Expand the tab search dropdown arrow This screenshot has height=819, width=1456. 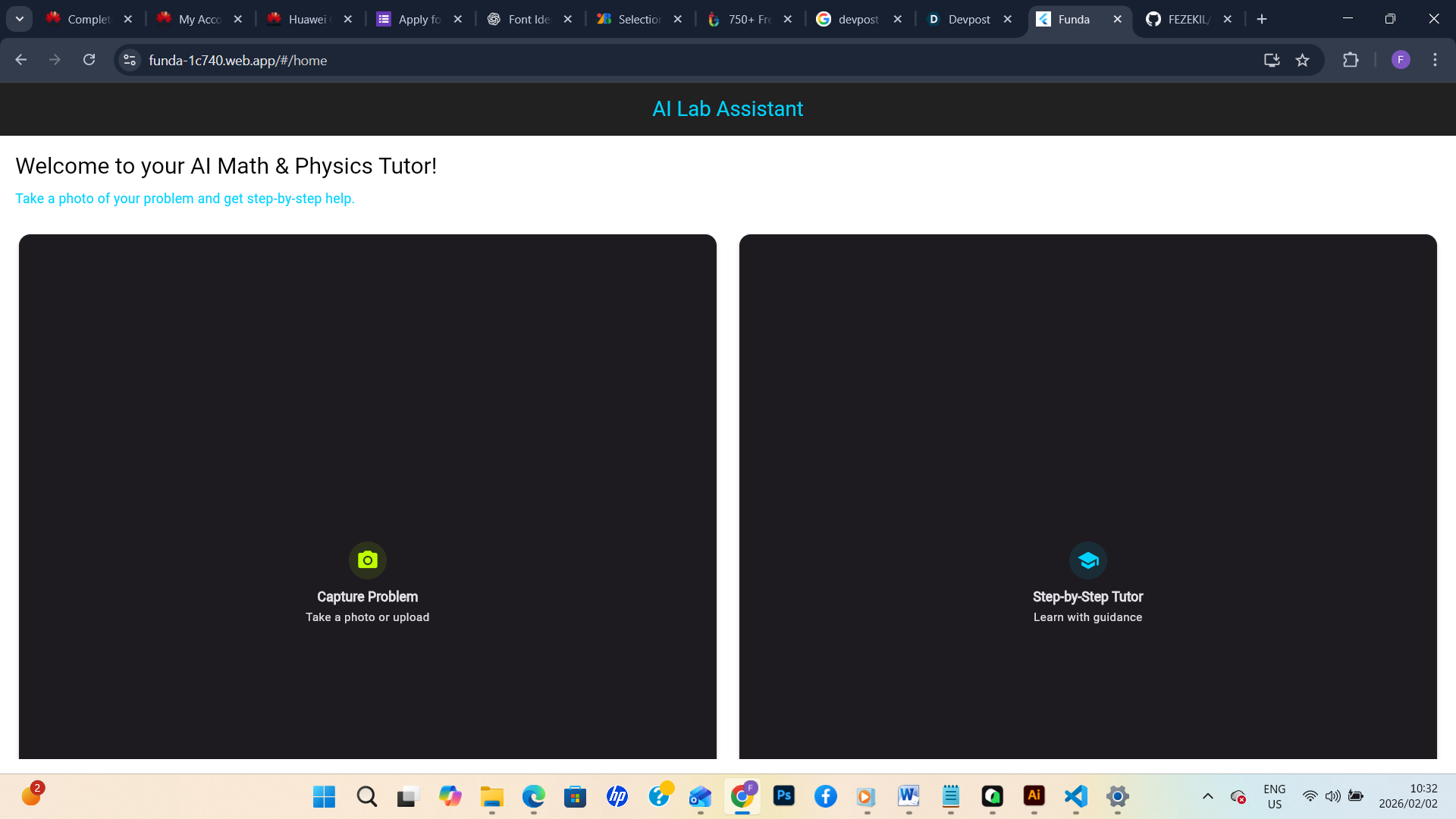(x=20, y=19)
